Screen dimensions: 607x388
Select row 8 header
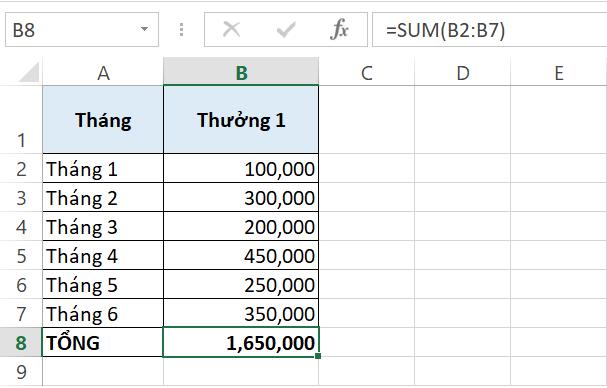[x=21, y=342]
